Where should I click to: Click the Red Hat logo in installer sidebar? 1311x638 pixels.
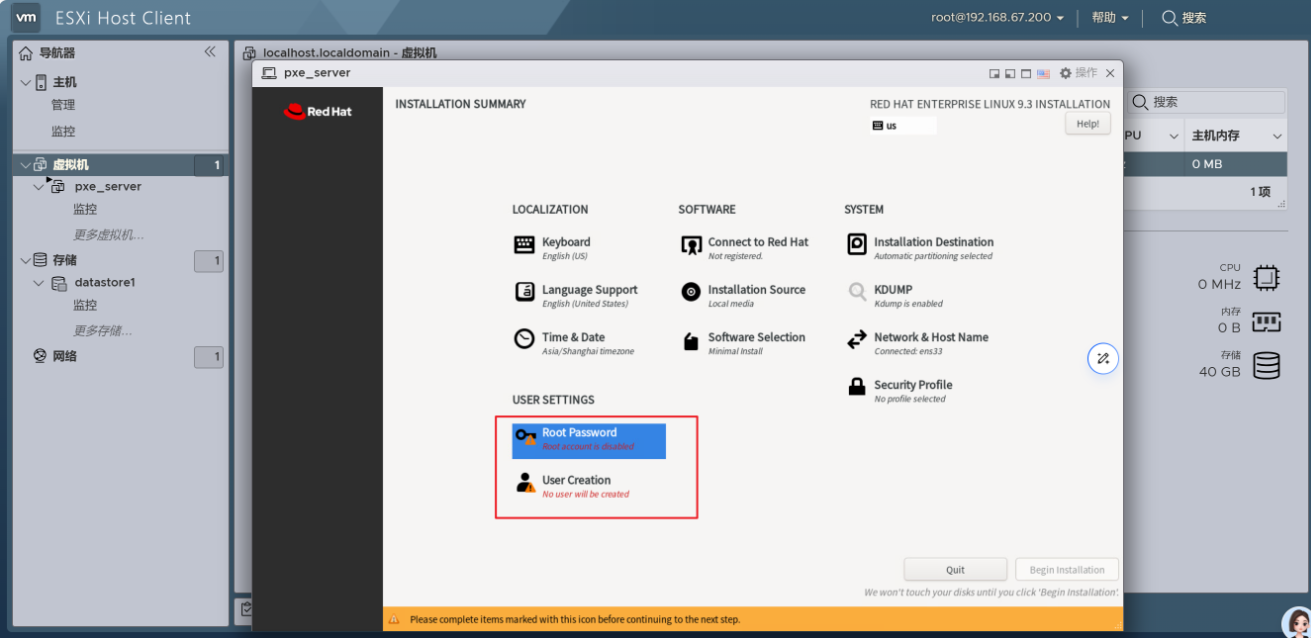click(318, 112)
